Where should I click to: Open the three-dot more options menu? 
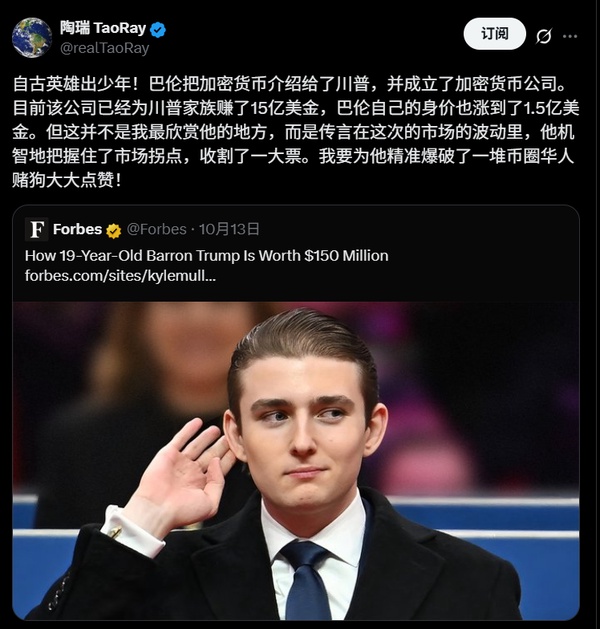570,36
